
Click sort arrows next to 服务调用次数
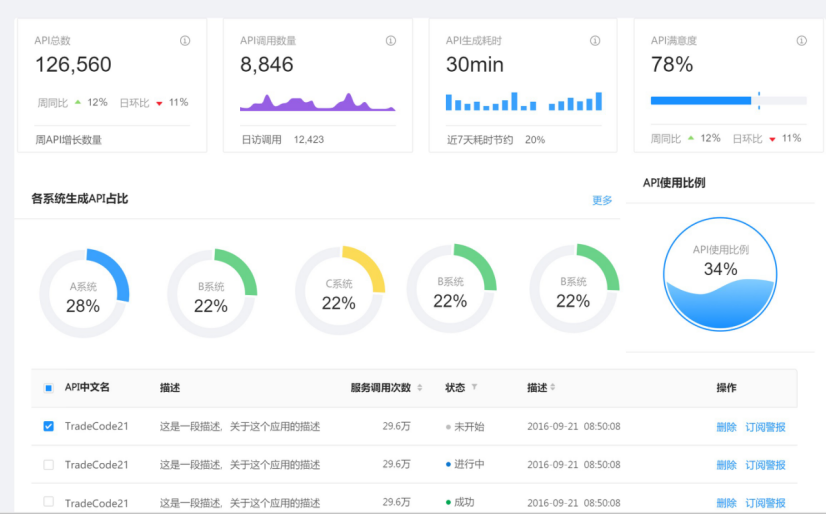click(420, 387)
